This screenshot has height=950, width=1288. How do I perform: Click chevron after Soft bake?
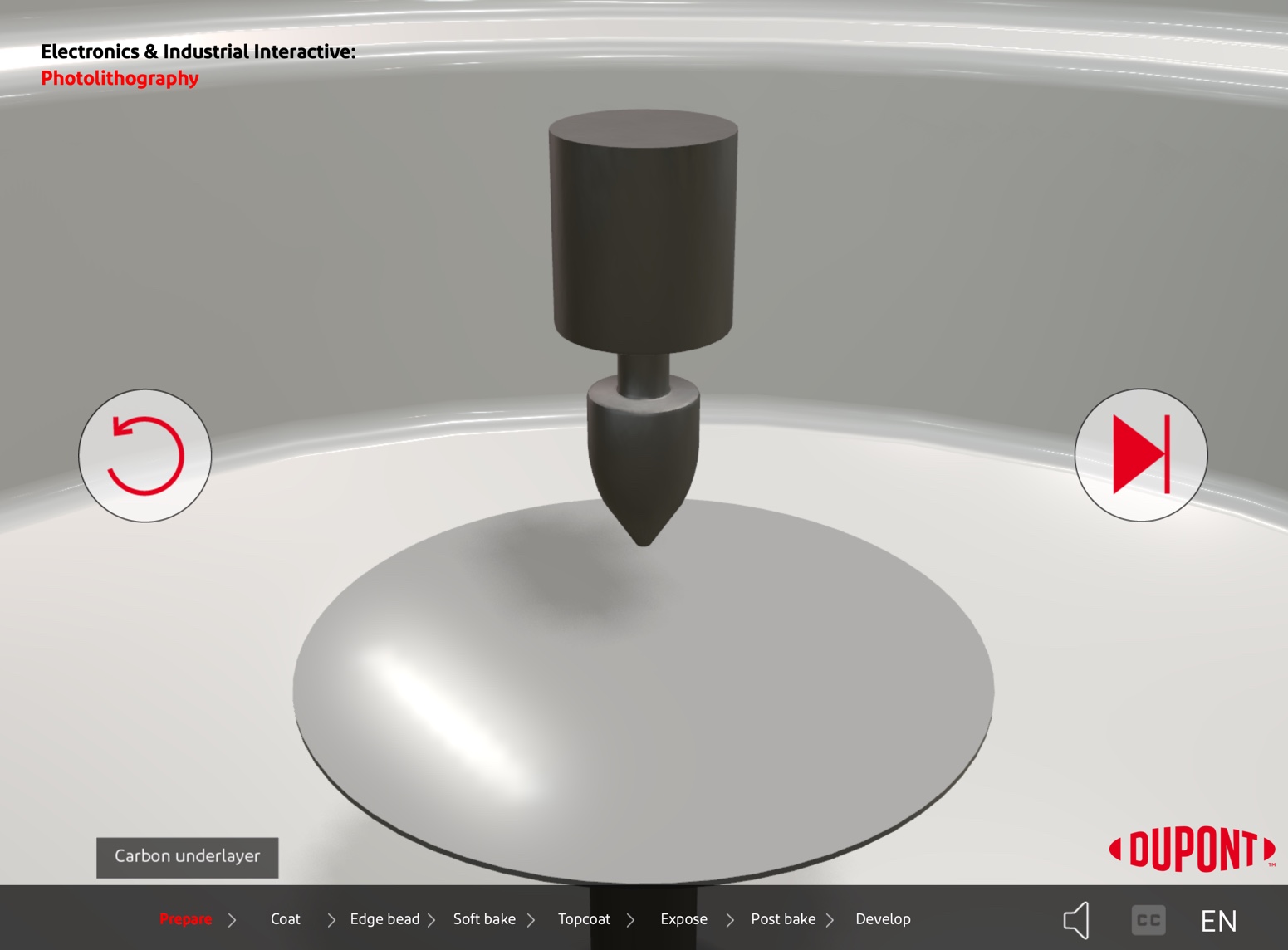pyautogui.click(x=531, y=920)
